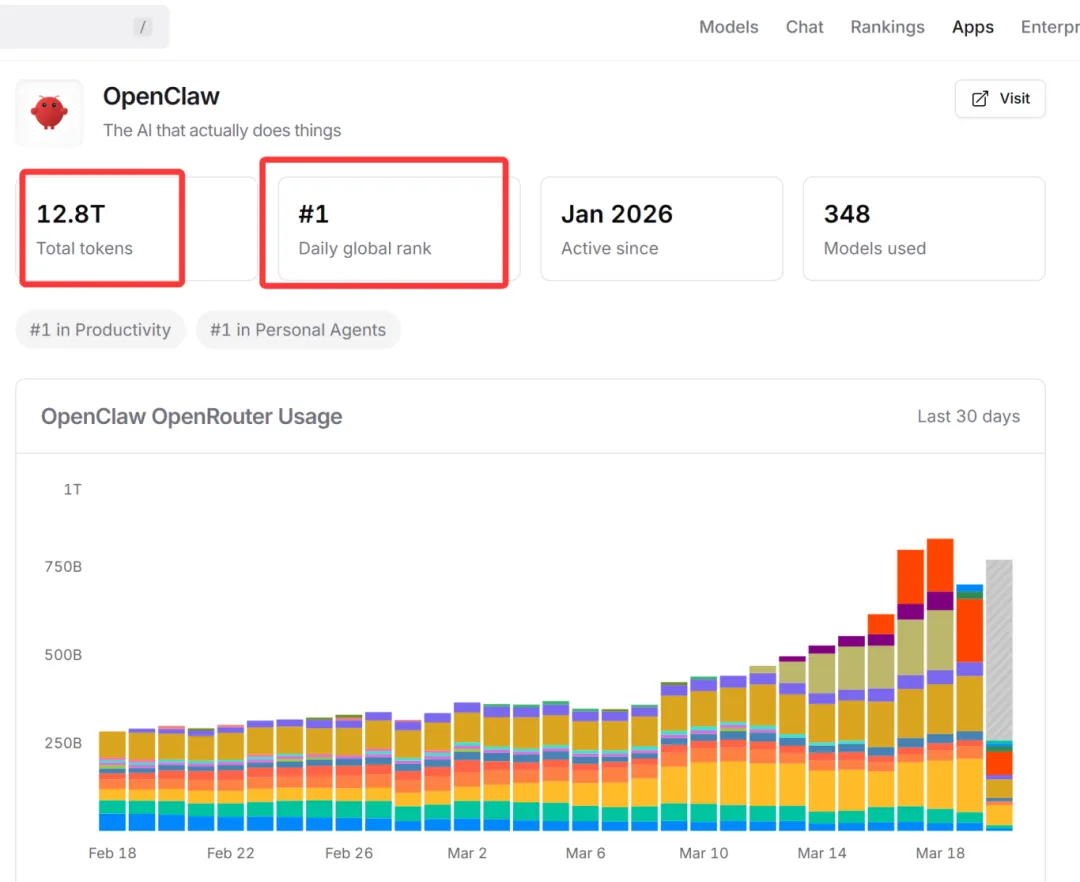
Task: Click the 'Feb 22' x-axis label
Action: [x=231, y=853]
